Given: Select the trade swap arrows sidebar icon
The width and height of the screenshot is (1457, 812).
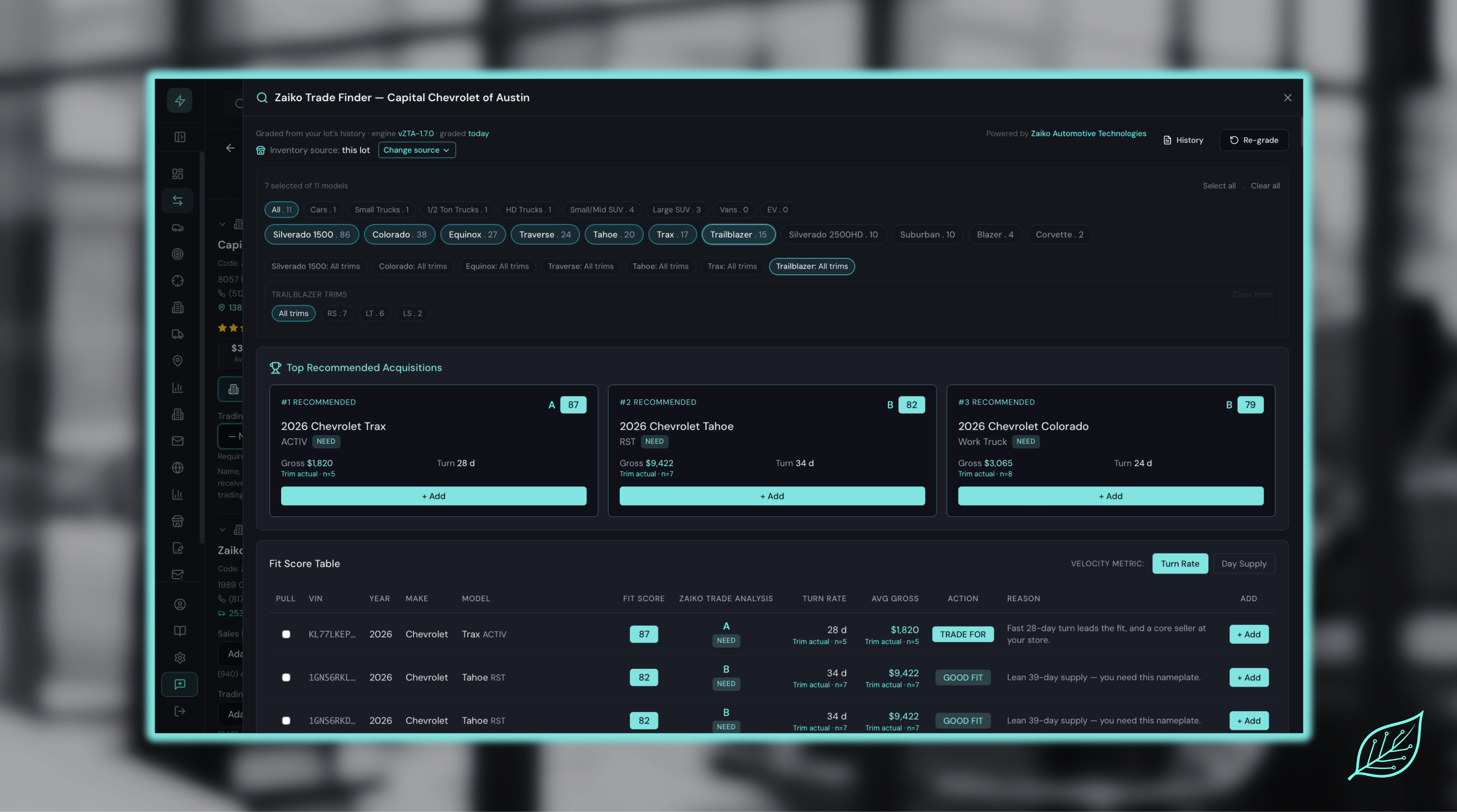Looking at the screenshot, I should 178,200.
